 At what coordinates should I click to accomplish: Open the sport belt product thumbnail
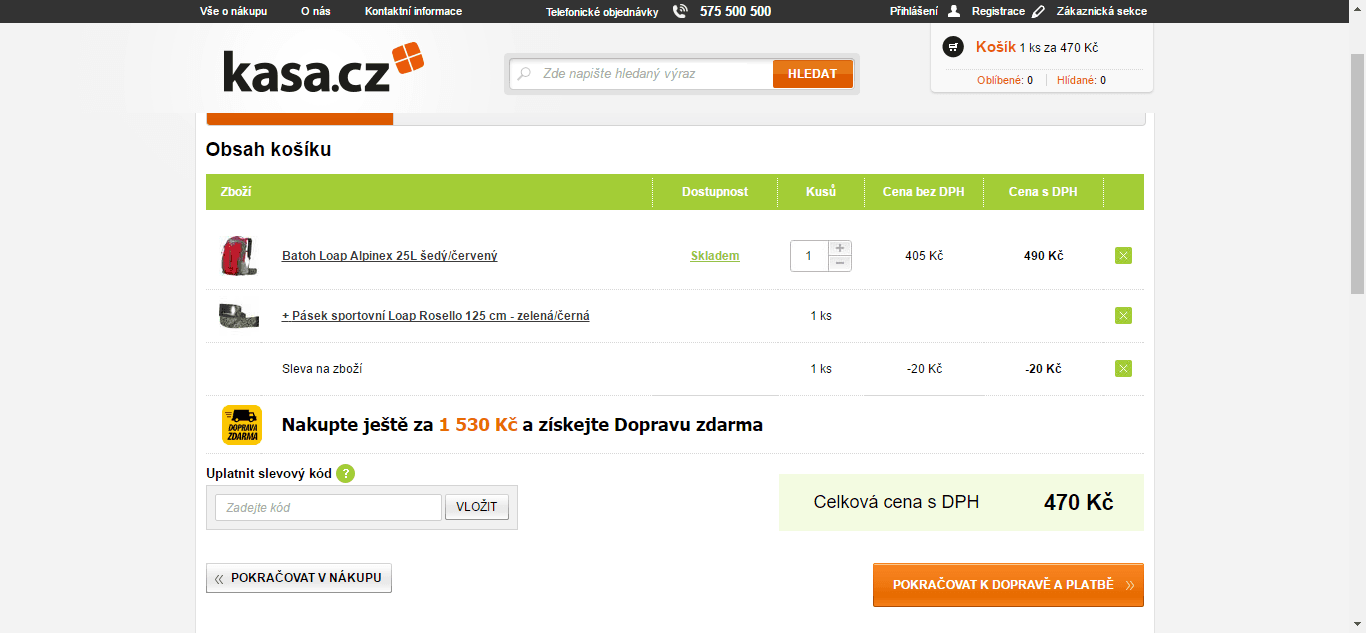(x=238, y=316)
